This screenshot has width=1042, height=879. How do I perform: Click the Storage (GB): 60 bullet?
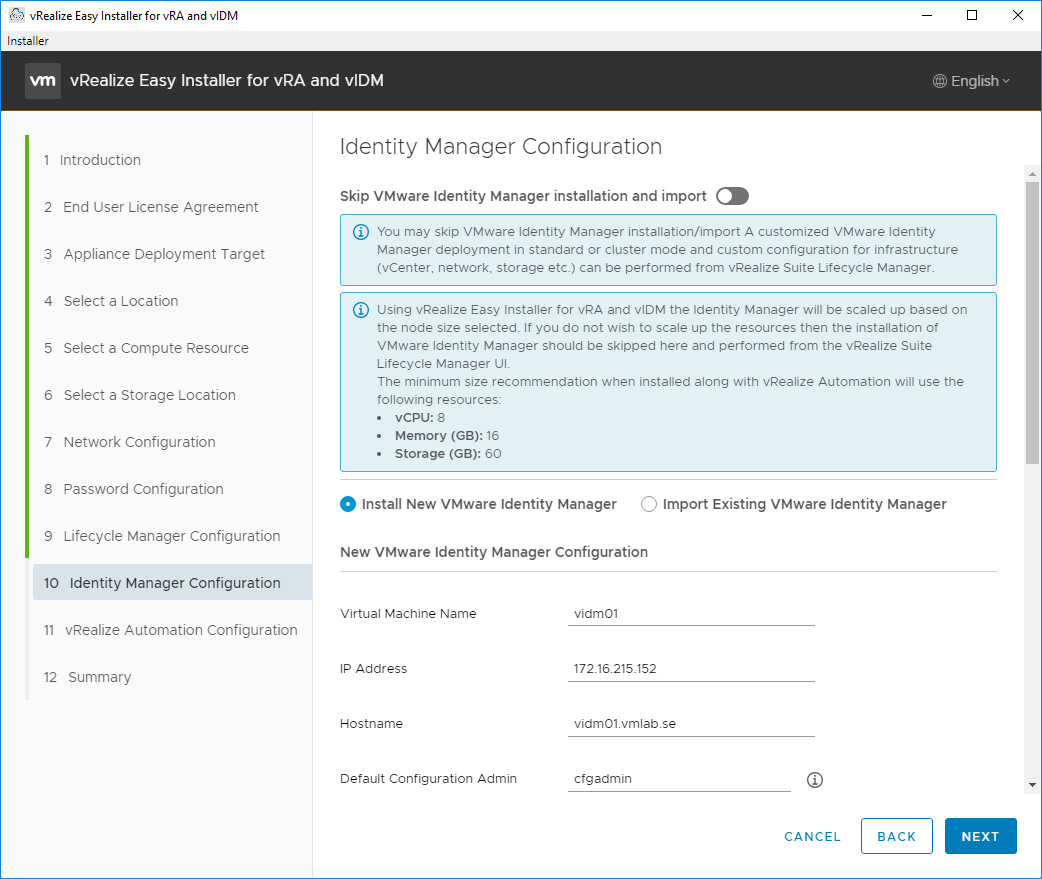coord(448,454)
